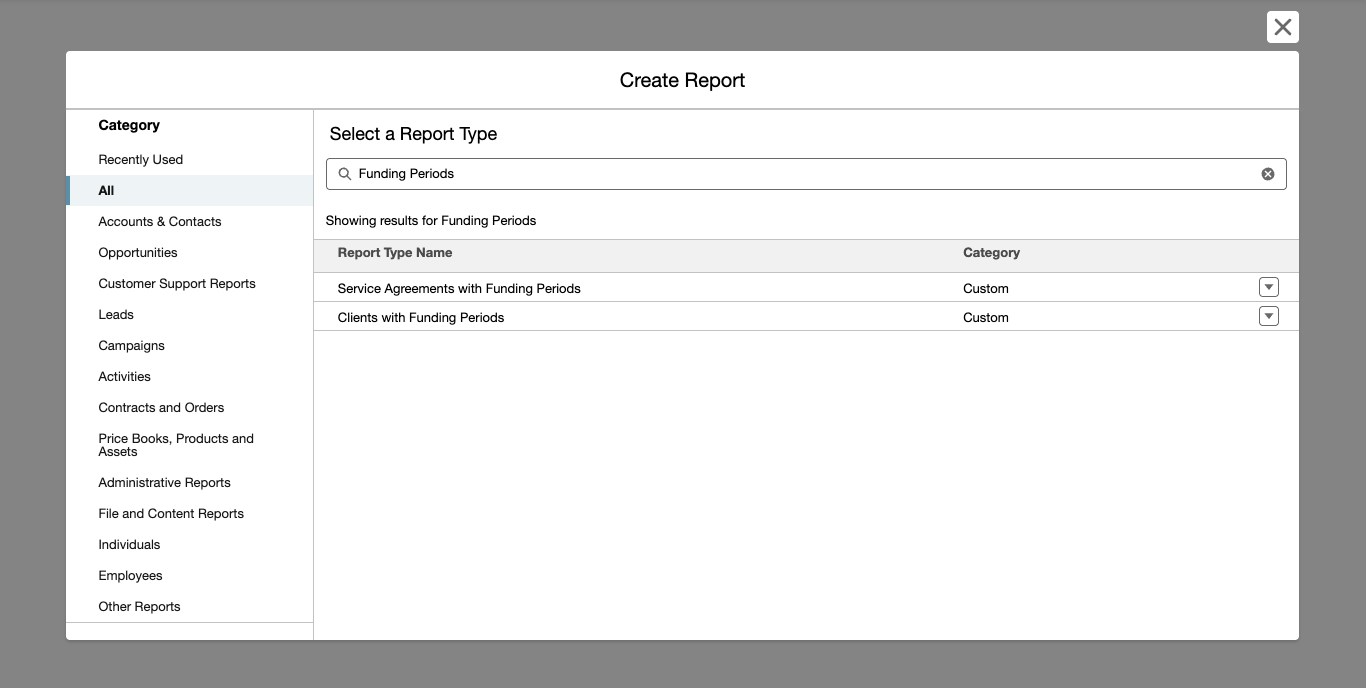Choose the Recently Used category
This screenshot has width=1366, height=688.
[140, 160]
